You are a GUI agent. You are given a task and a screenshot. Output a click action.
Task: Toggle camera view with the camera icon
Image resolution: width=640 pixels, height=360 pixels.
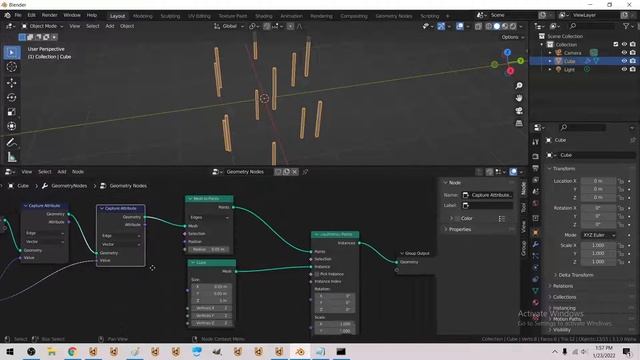click(519, 111)
